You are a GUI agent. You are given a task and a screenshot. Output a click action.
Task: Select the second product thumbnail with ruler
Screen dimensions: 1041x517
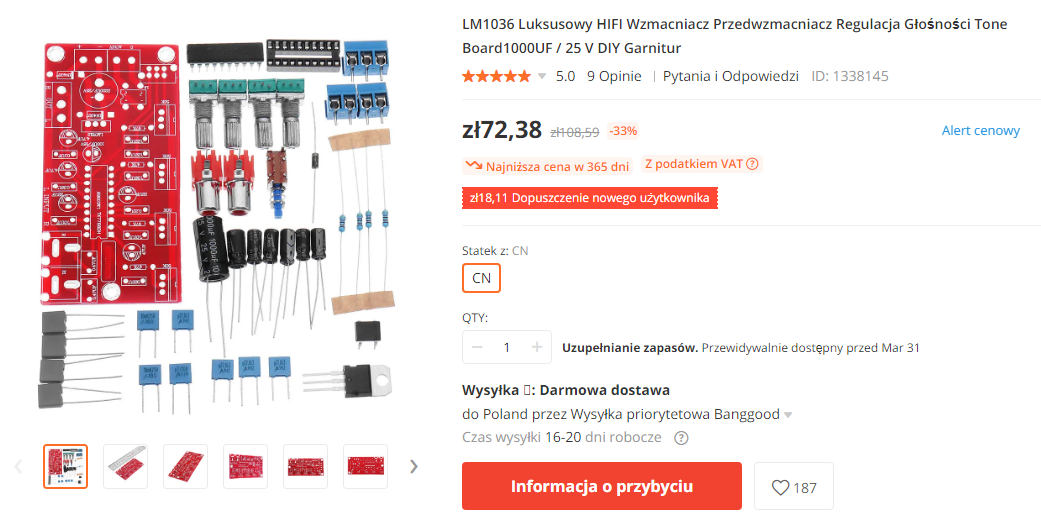(125, 467)
